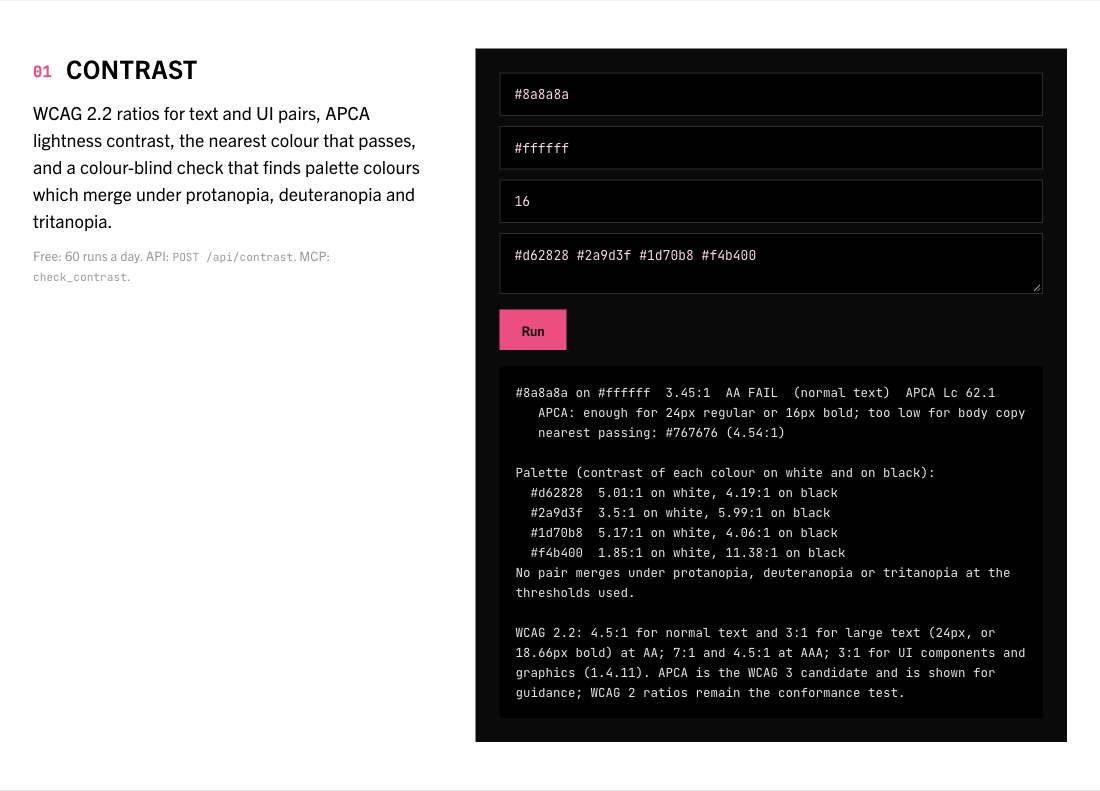Click the check_contrast MCP name

80,277
